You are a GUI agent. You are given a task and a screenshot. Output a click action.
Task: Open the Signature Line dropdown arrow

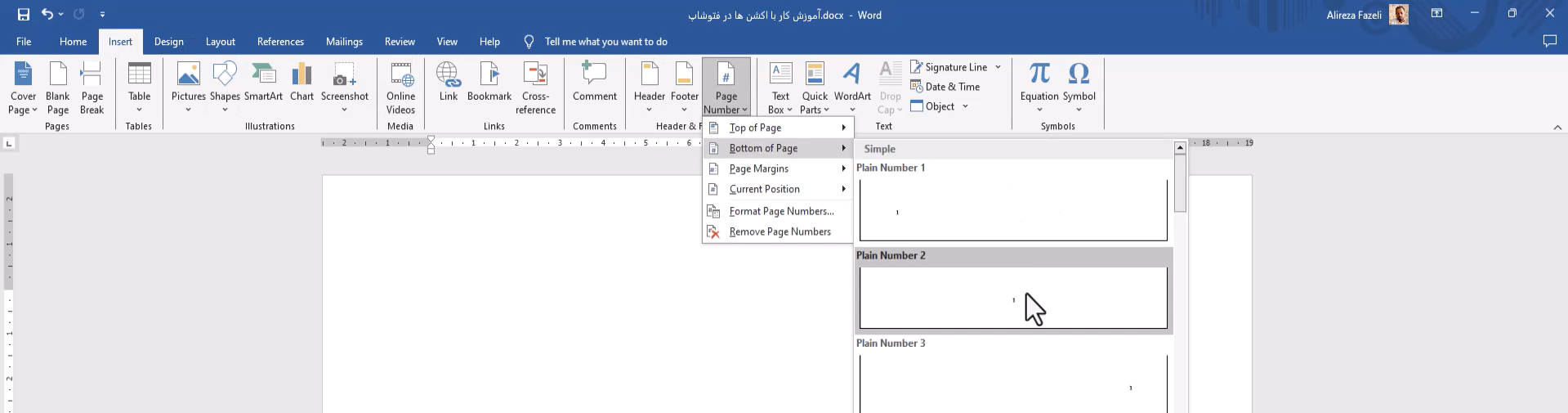pos(998,67)
